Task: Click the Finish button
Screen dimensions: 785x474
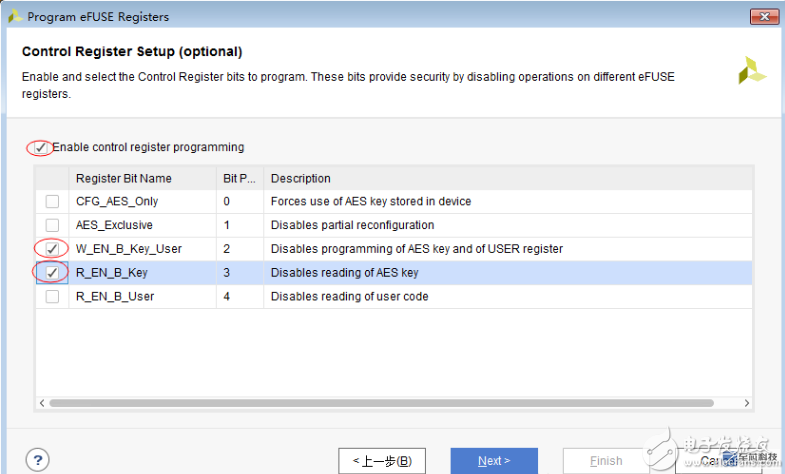Action: click(x=606, y=461)
